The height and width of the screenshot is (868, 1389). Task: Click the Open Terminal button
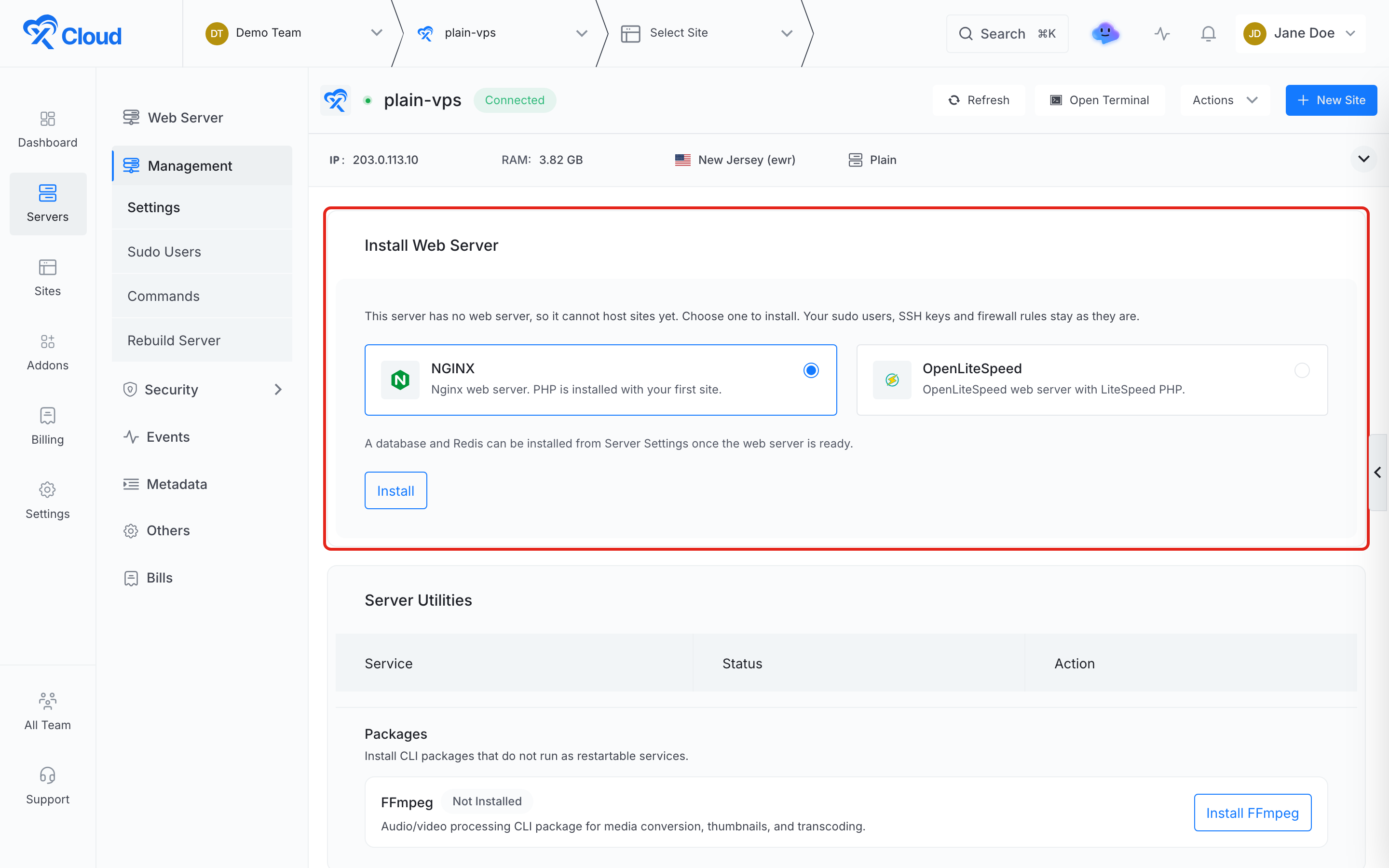tap(1100, 100)
